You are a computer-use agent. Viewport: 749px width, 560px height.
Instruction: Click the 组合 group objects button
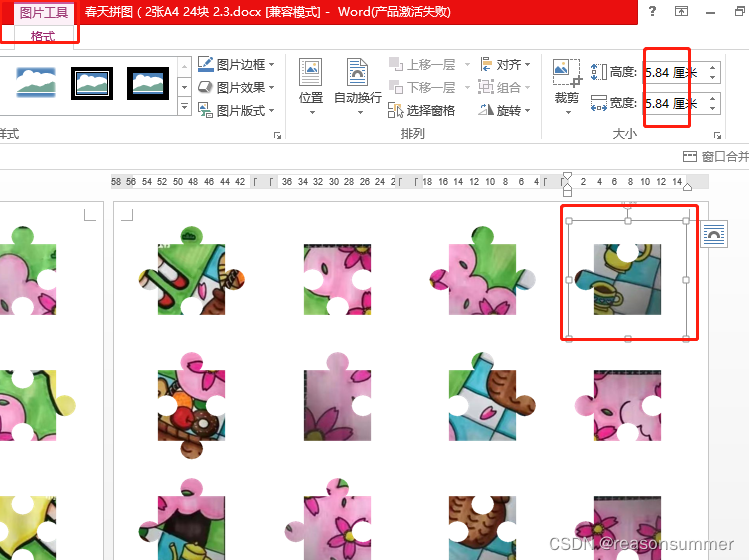point(505,87)
